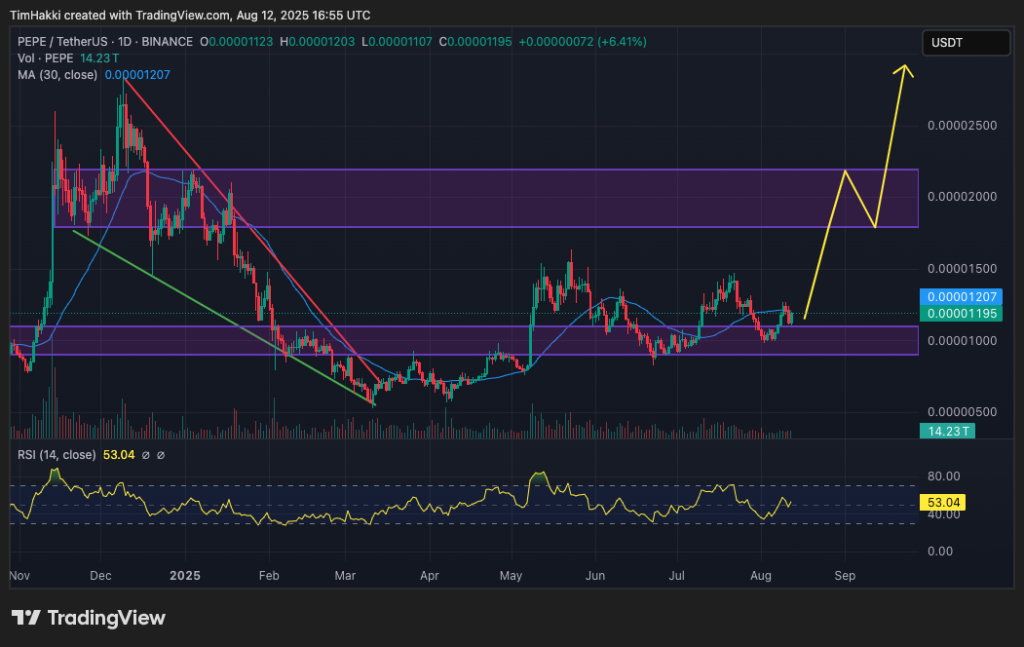The height and width of the screenshot is (647, 1024).
Task: Hide the RSI (14, close) indicator
Action: coord(57,453)
